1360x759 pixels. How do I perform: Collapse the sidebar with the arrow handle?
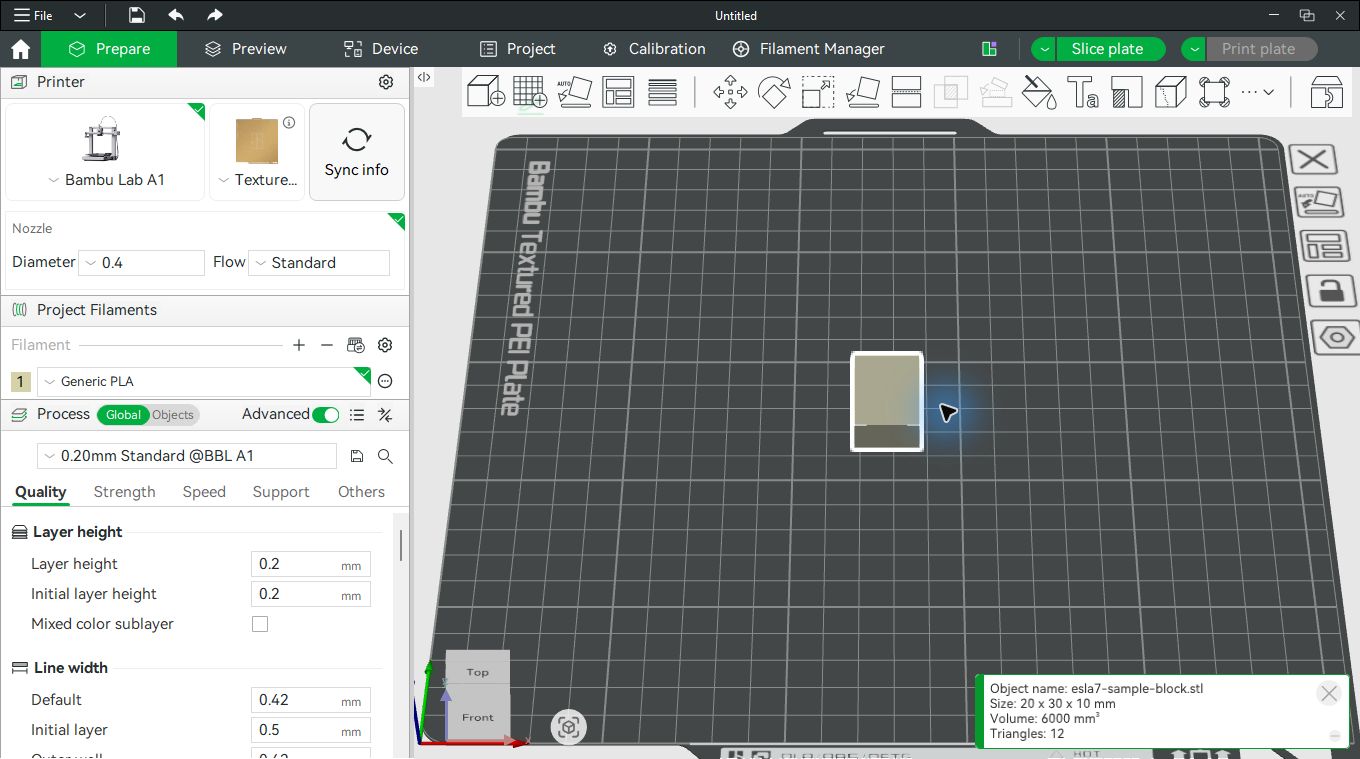point(423,77)
